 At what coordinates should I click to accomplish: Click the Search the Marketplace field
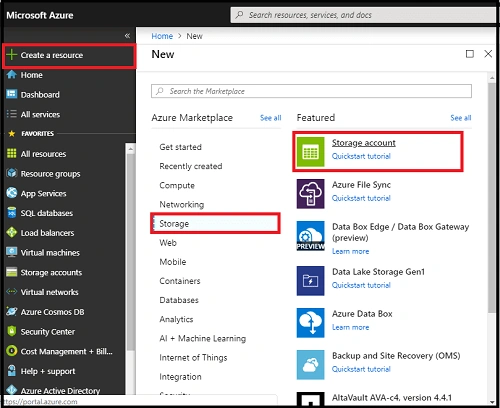(311, 91)
